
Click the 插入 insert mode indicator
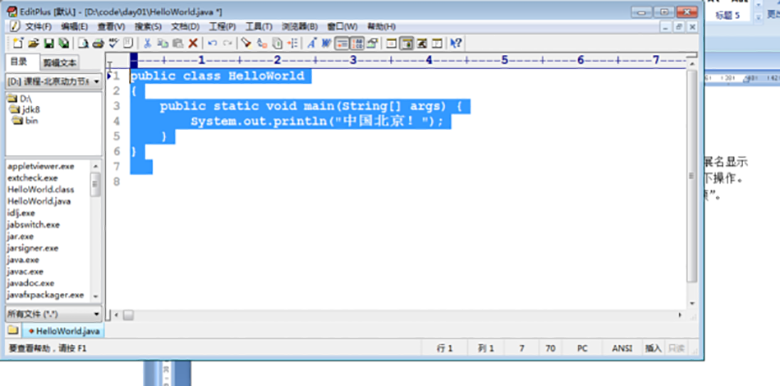[653, 349]
